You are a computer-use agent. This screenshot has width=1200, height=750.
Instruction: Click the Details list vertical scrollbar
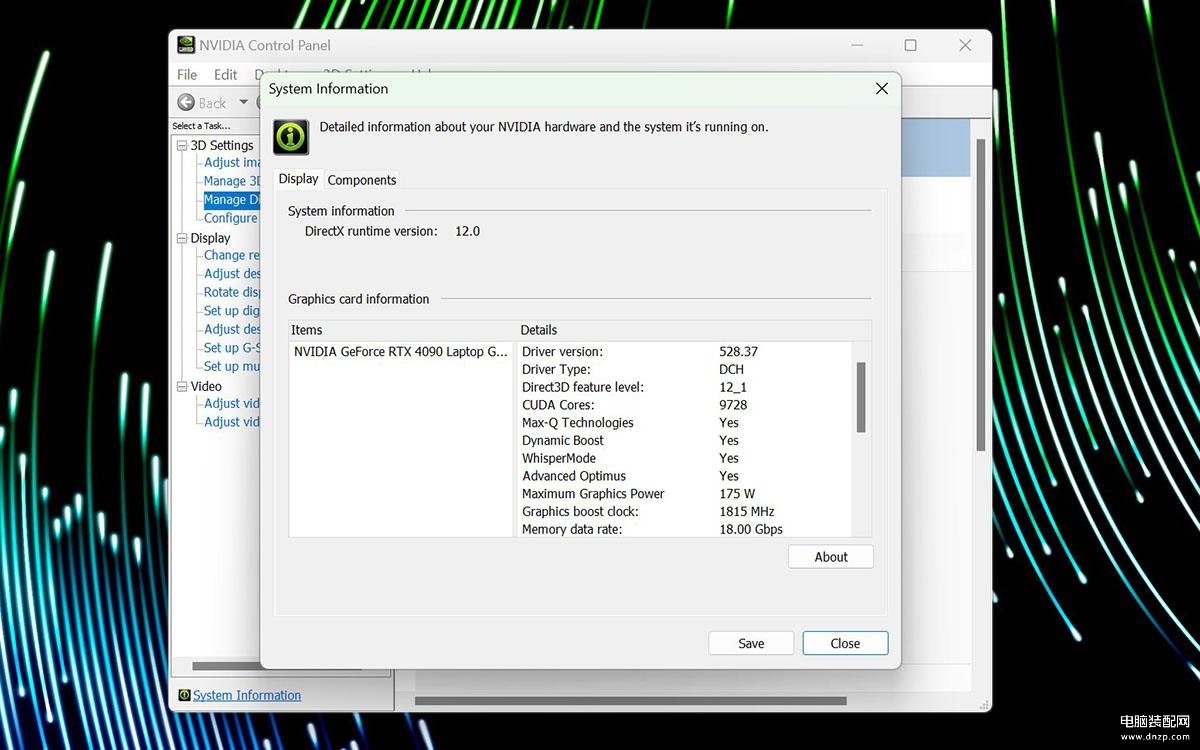[x=861, y=398]
